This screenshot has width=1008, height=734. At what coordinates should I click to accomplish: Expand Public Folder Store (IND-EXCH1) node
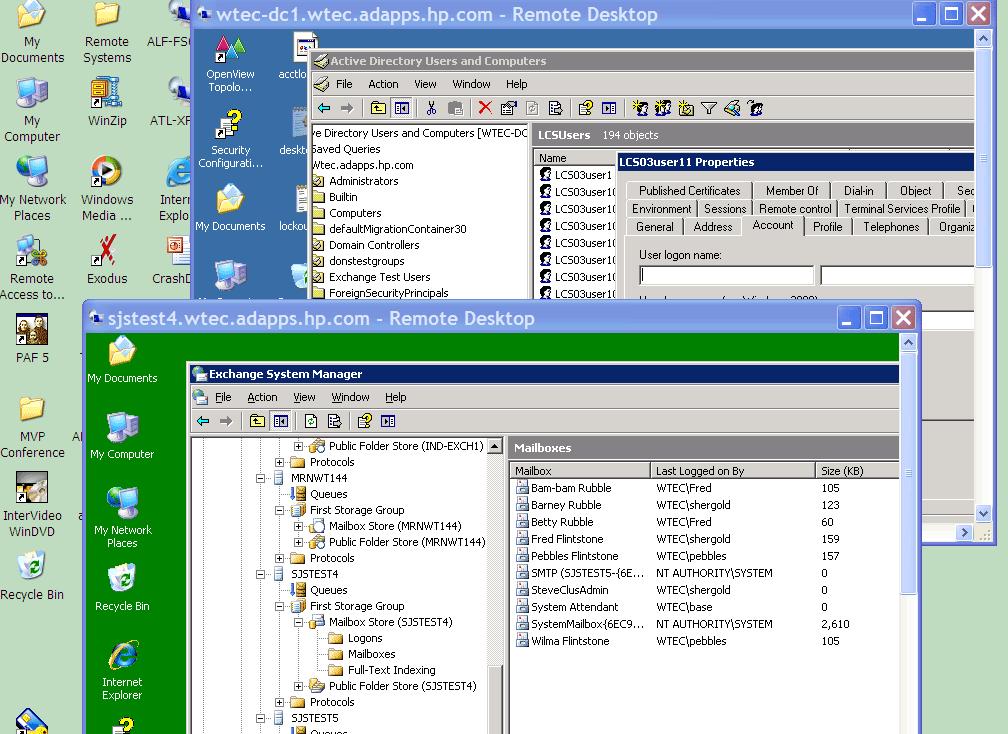pos(298,446)
